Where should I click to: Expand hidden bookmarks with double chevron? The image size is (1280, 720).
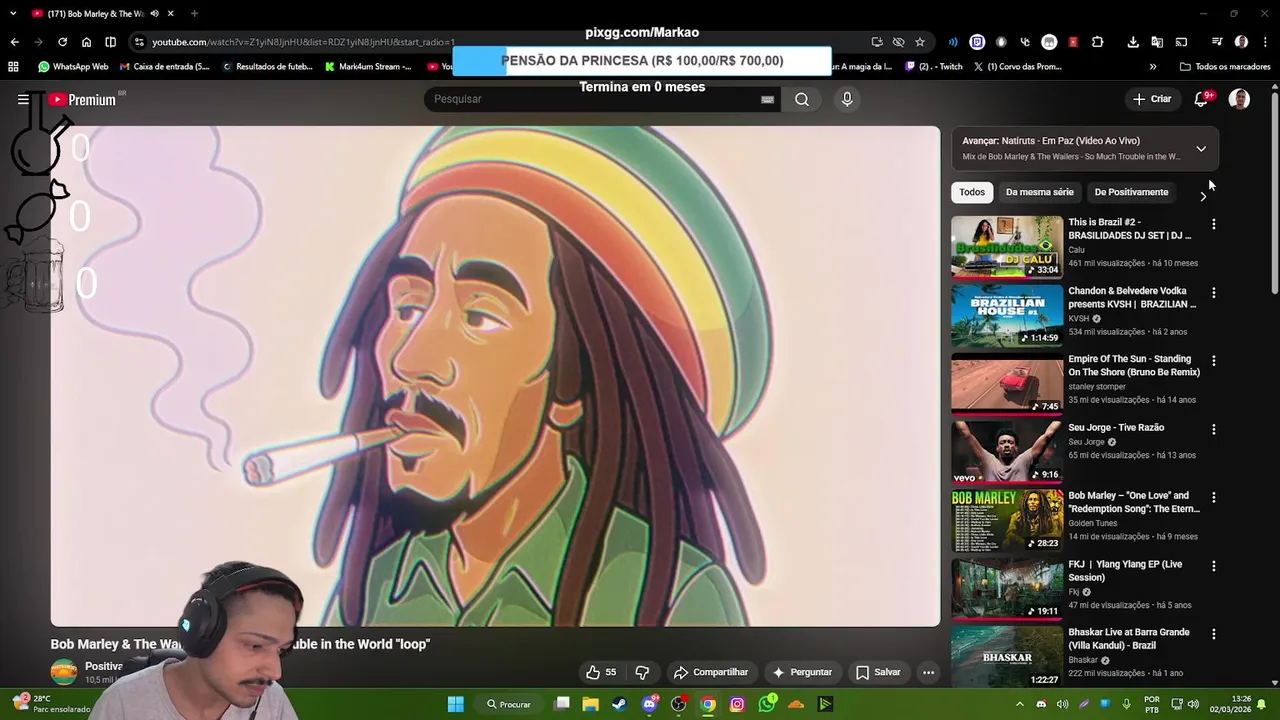1153,67
